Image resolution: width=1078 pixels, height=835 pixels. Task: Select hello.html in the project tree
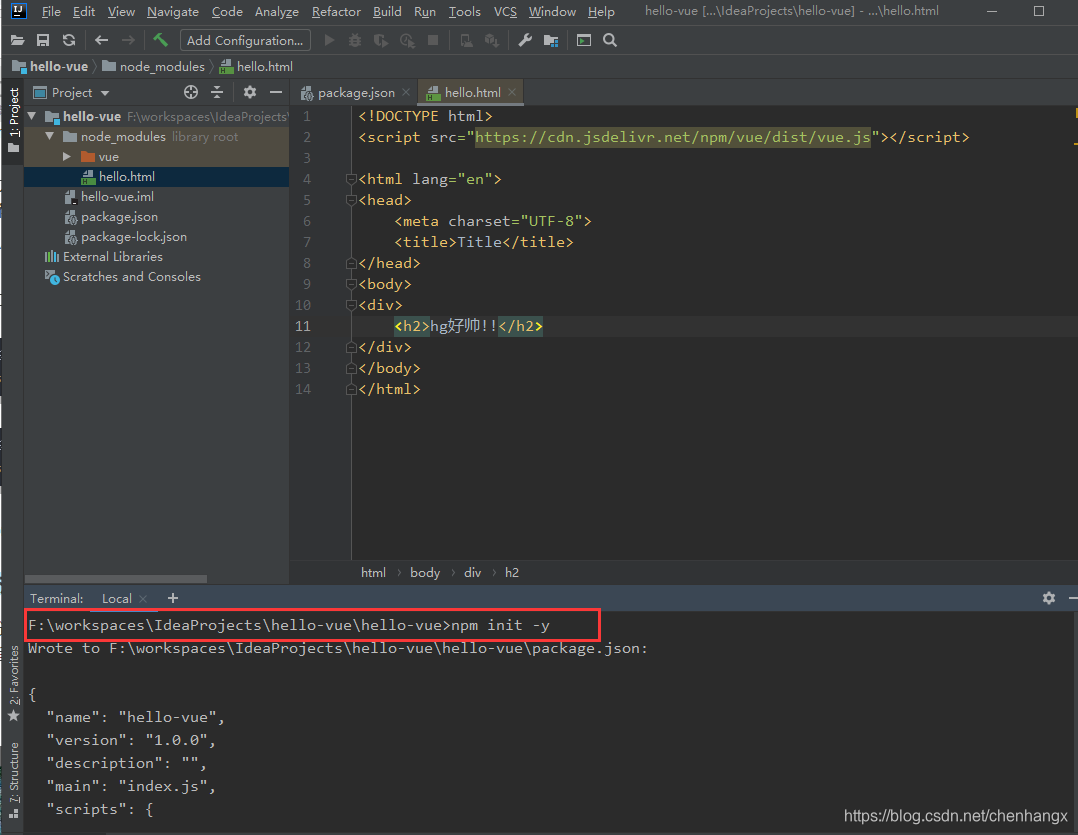coord(157,177)
